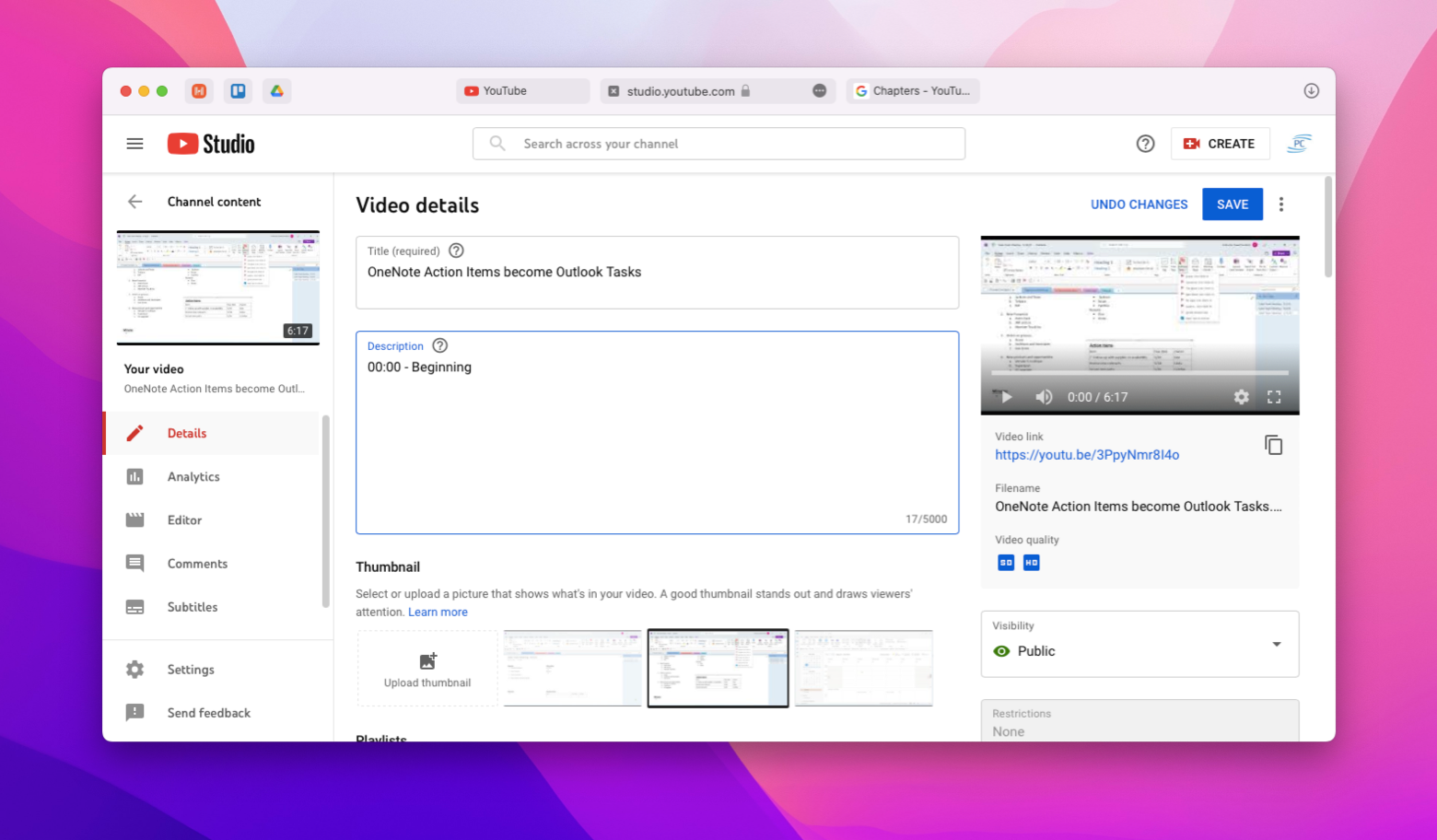This screenshot has width=1437, height=840.
Task: Open the browser downloads icon
Action: pyautogui.click(x=1312, y=90)
